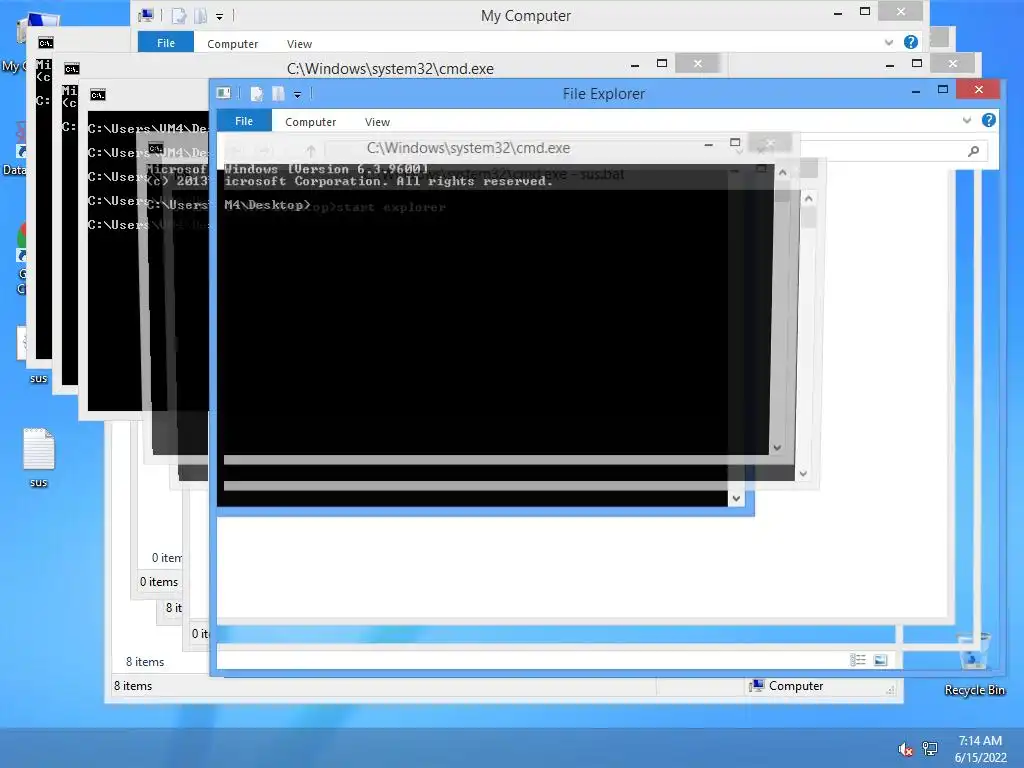Image resolution: width=1024 pixels, height=768 pixels.
Task: Open Customize Quick Access dropdown in File Explorer
Action: [x=297, y=95]
